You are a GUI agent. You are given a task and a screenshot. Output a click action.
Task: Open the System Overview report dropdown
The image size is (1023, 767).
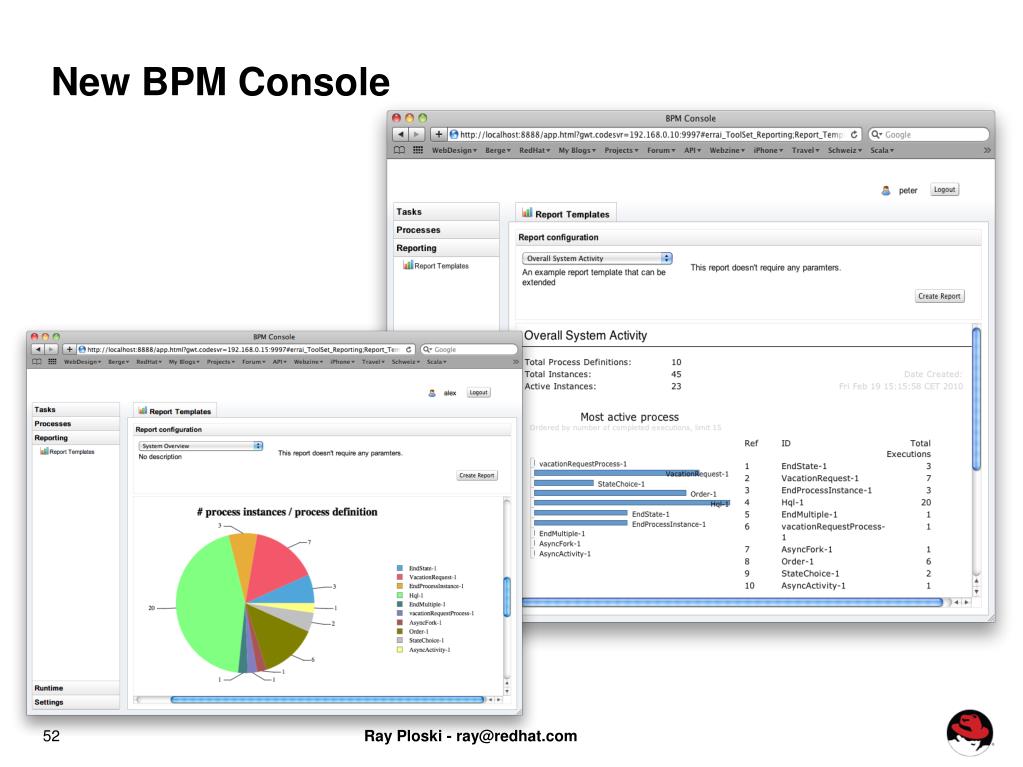coord(200,446)
